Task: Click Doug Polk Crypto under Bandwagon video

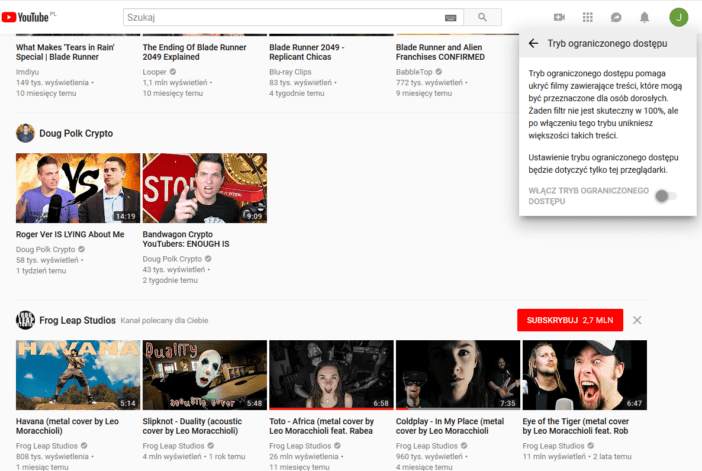Action: tap(172, 259)
